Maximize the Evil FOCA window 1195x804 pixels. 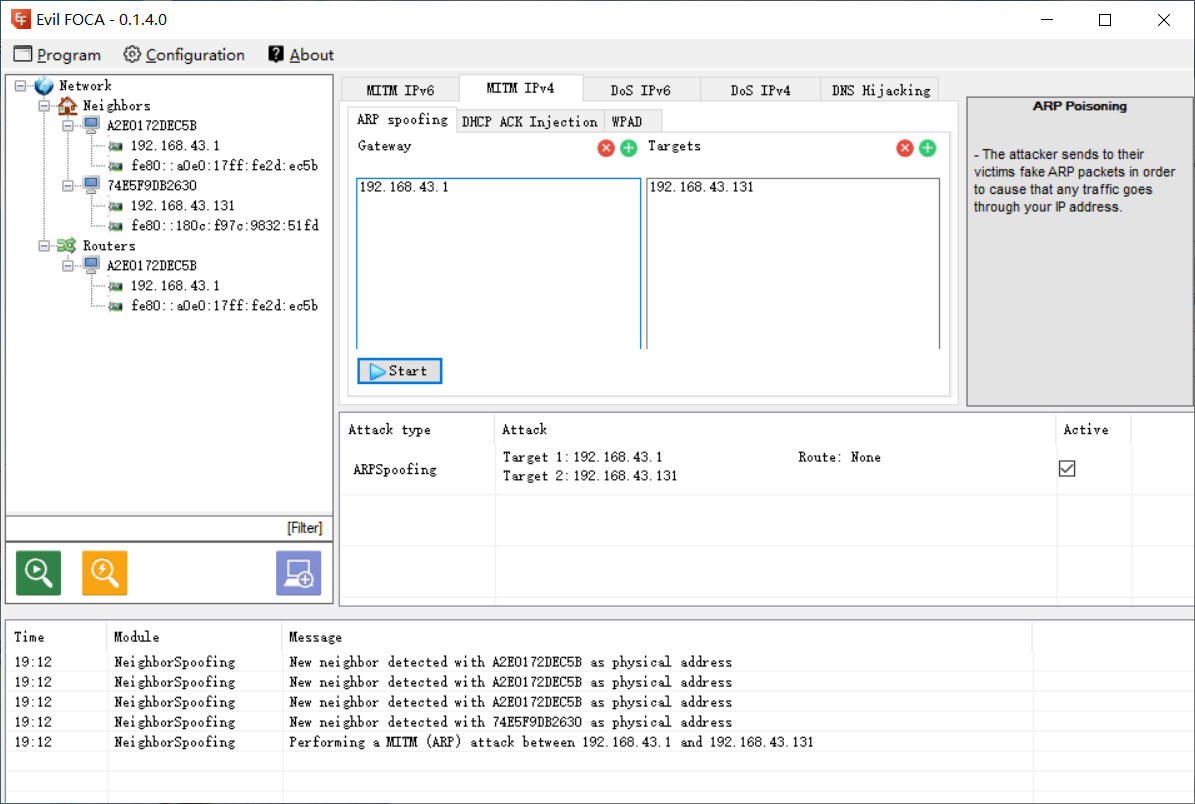[1105, 20]
